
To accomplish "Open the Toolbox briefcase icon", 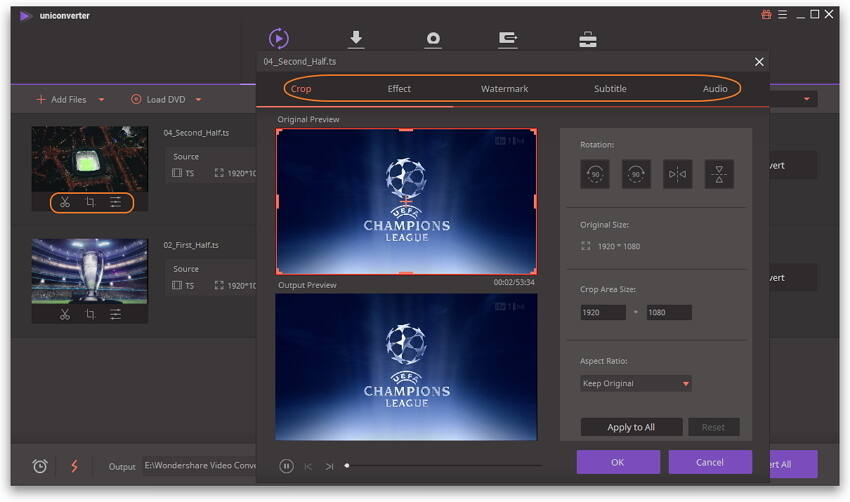I will coord(588,40).
